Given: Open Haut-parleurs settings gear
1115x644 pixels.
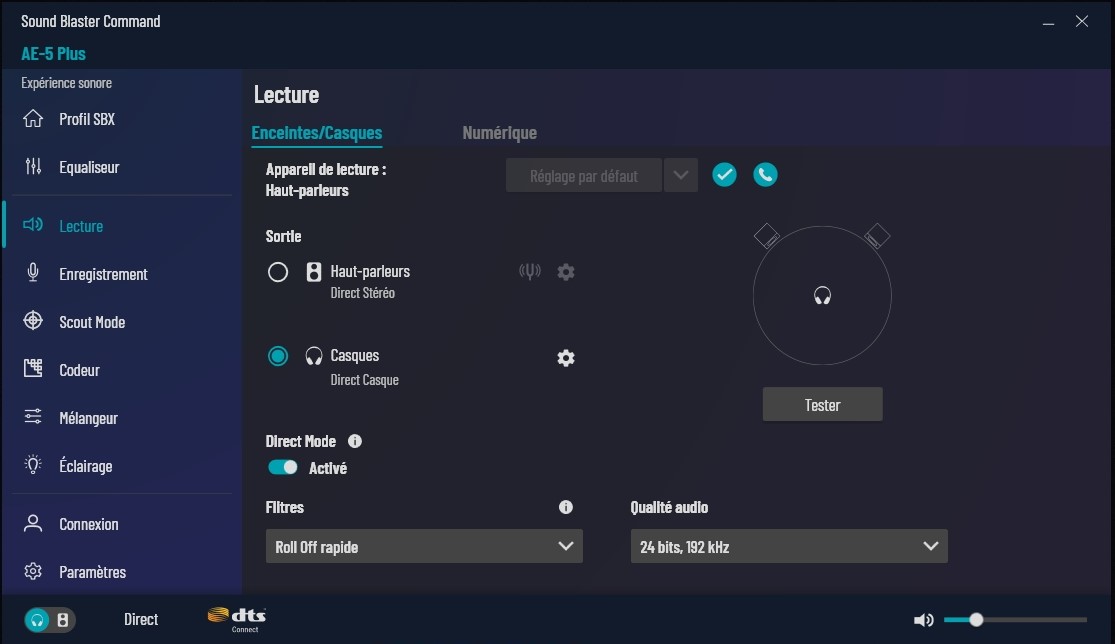Looking at the screenshot, I should click(566, 272).
